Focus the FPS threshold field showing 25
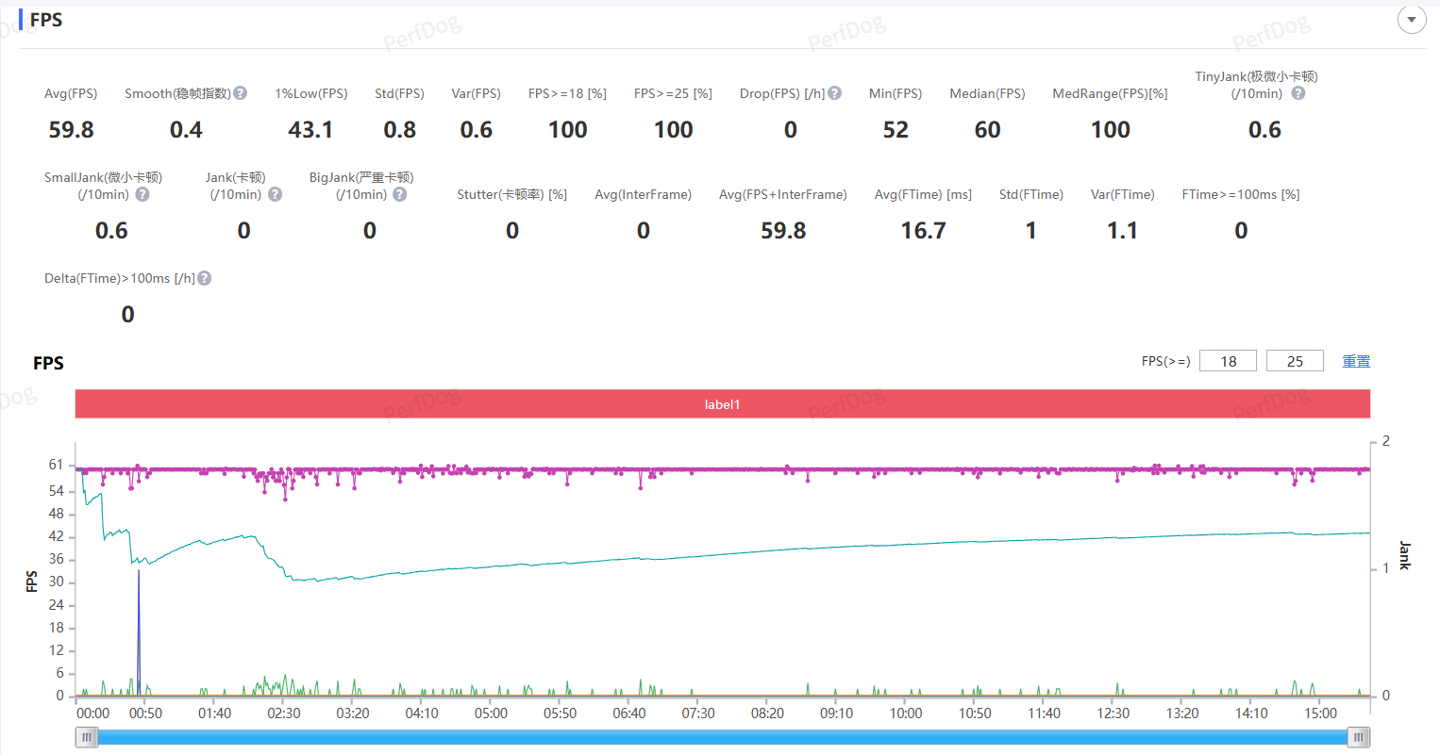1440x754 pixels. point(1294,361)
